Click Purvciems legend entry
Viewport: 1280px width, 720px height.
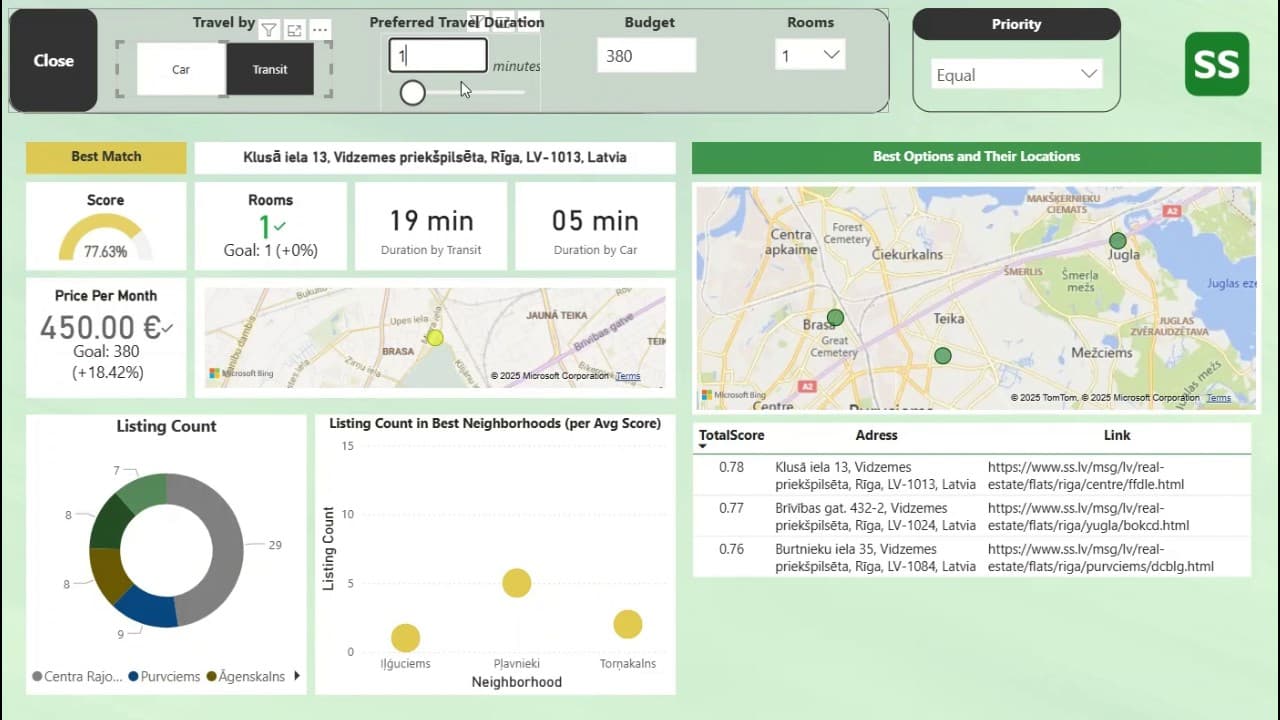click(165, 676)
